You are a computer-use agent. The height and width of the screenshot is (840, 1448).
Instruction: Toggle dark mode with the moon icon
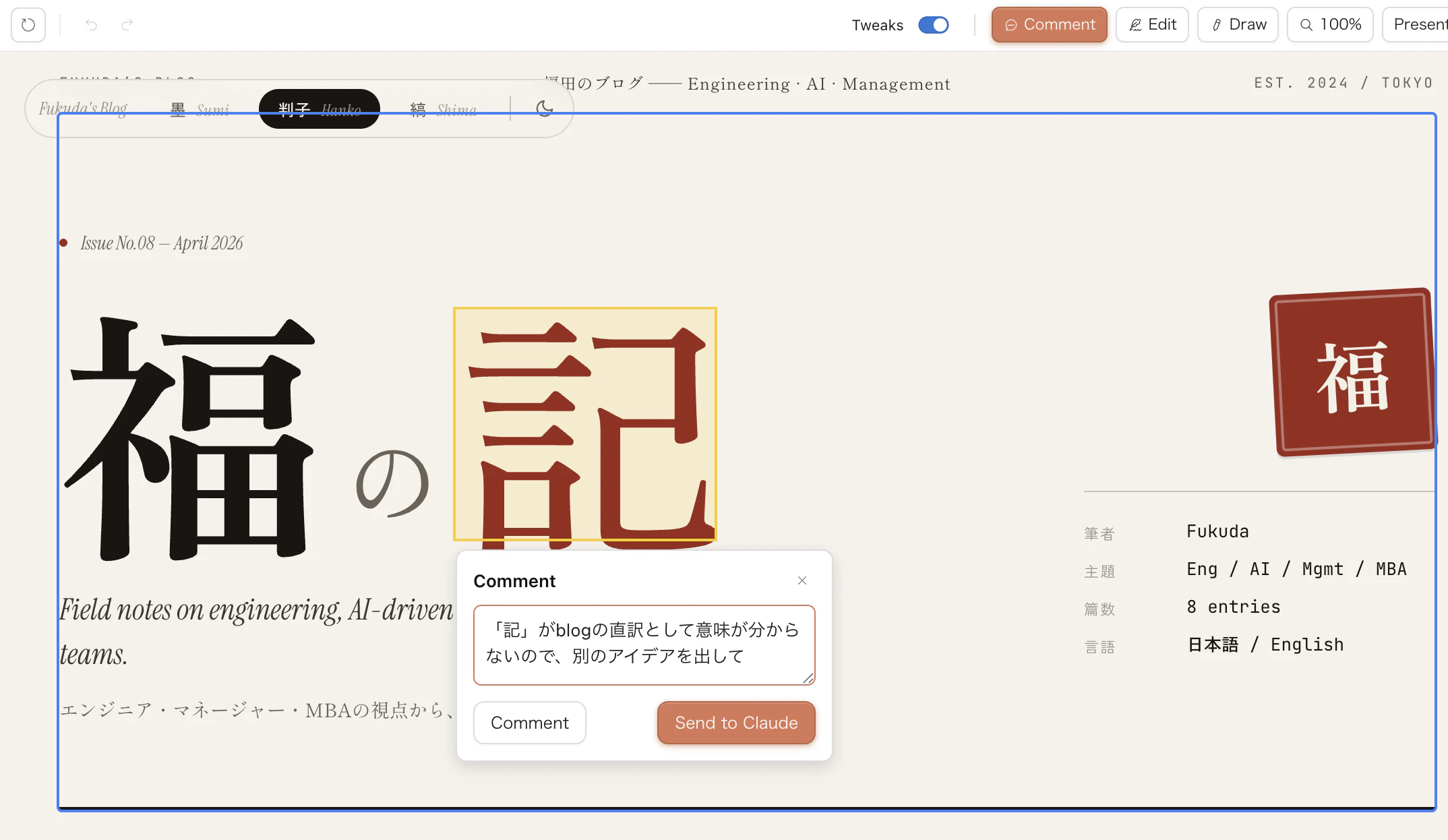[543, 109]
